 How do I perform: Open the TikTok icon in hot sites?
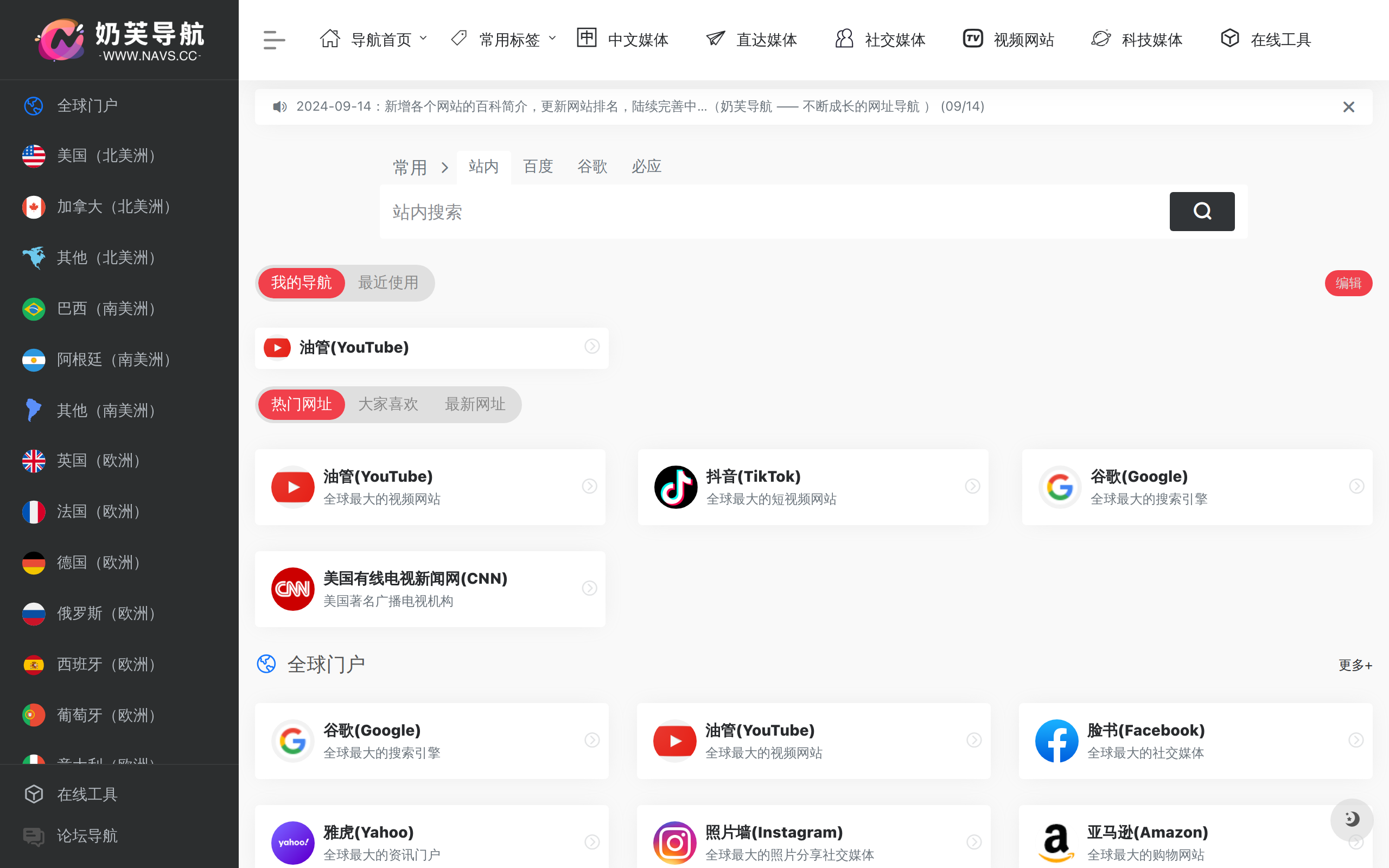[x=676, y=487]
